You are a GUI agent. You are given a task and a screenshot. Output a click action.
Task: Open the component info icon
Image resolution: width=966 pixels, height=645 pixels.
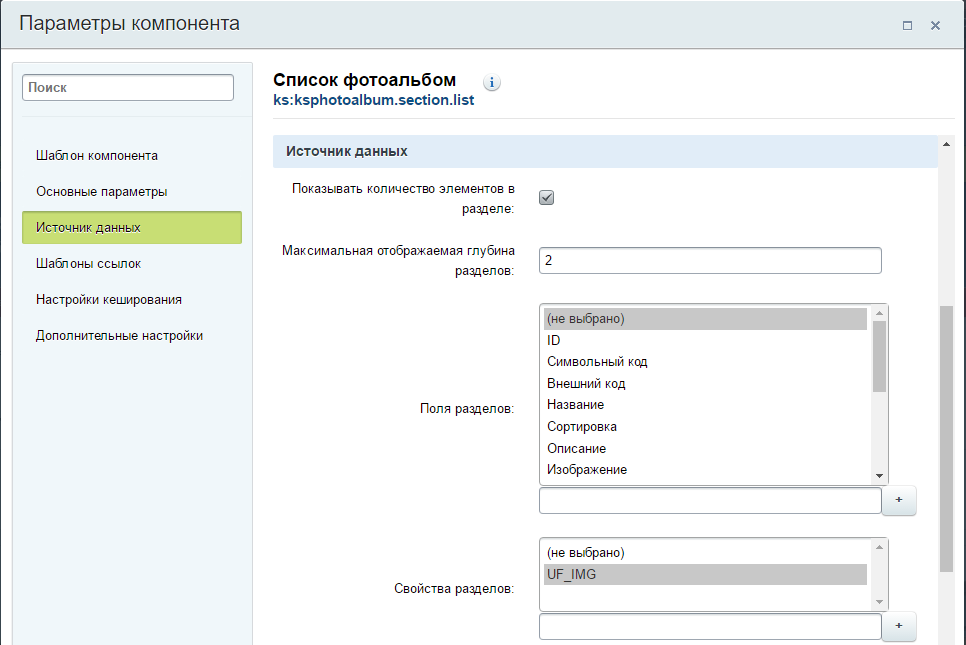(492, 82)
